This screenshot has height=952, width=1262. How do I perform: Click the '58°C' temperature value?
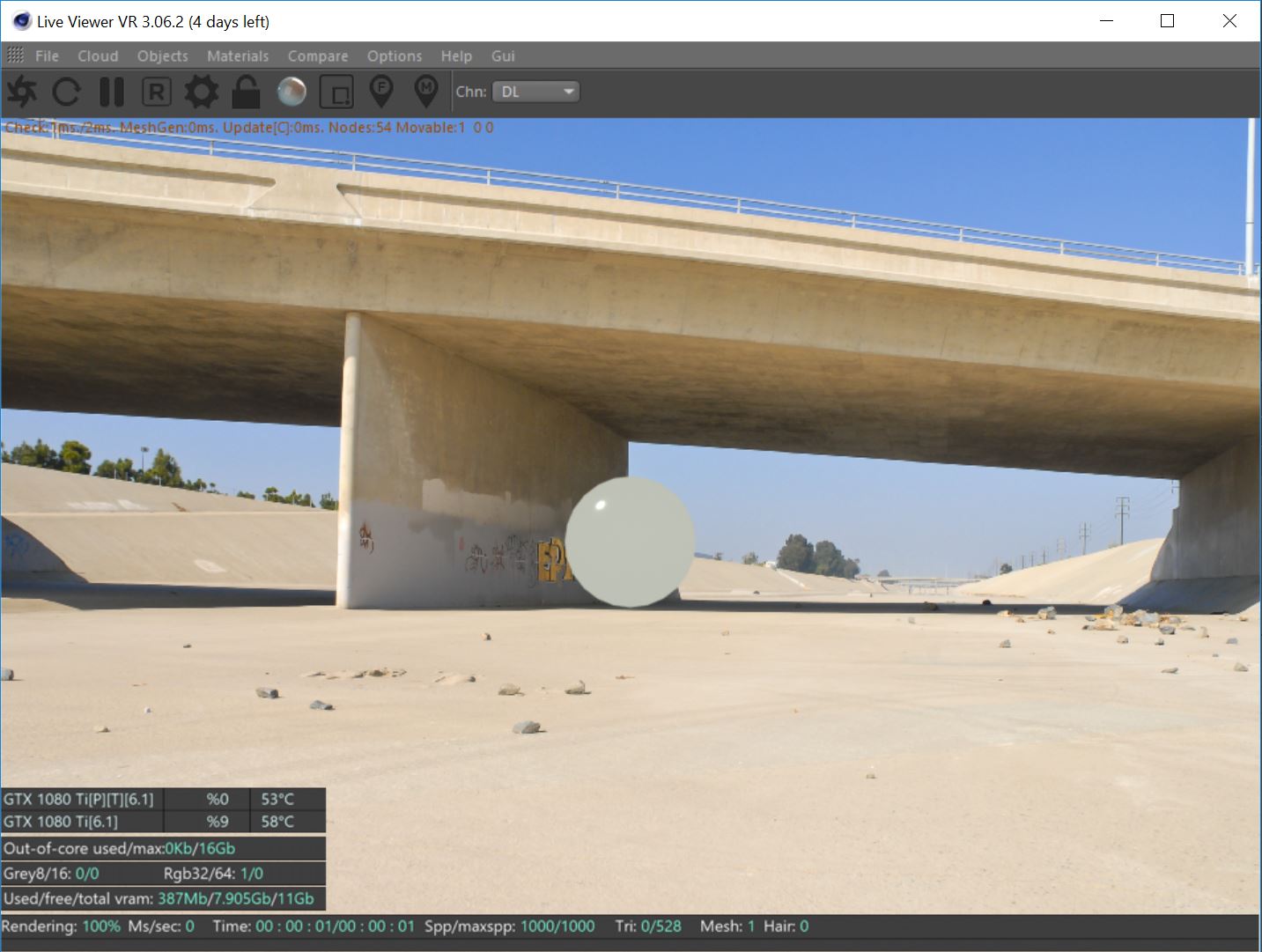277,822
